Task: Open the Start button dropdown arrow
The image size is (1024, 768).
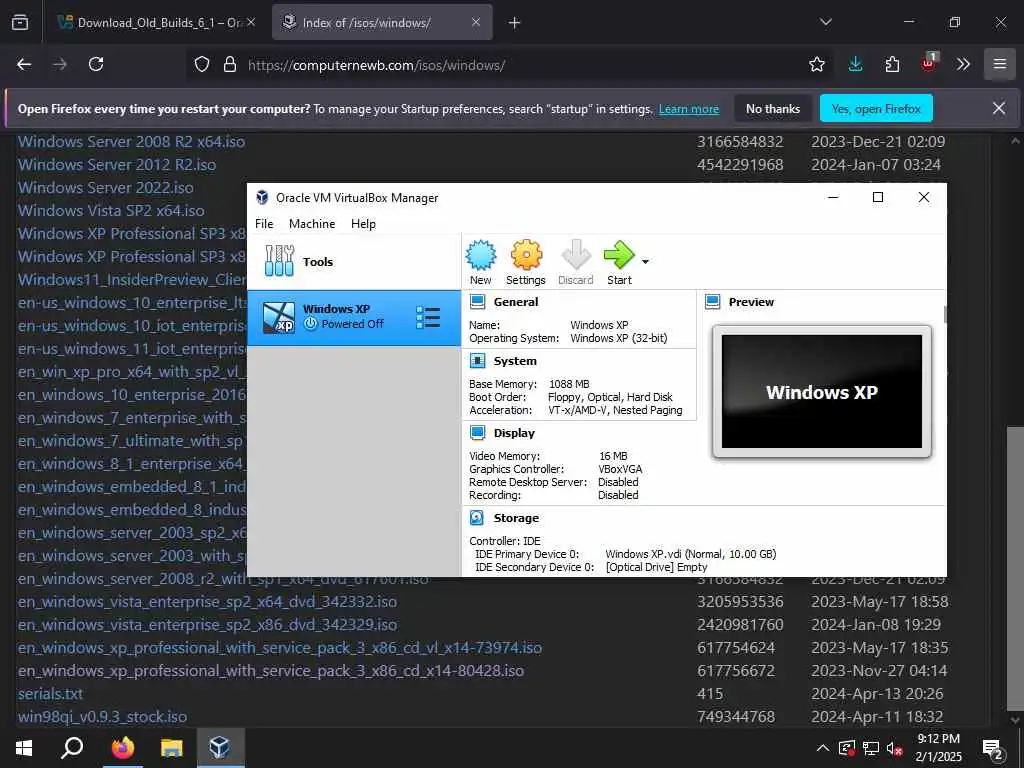Action: point(645,262)
